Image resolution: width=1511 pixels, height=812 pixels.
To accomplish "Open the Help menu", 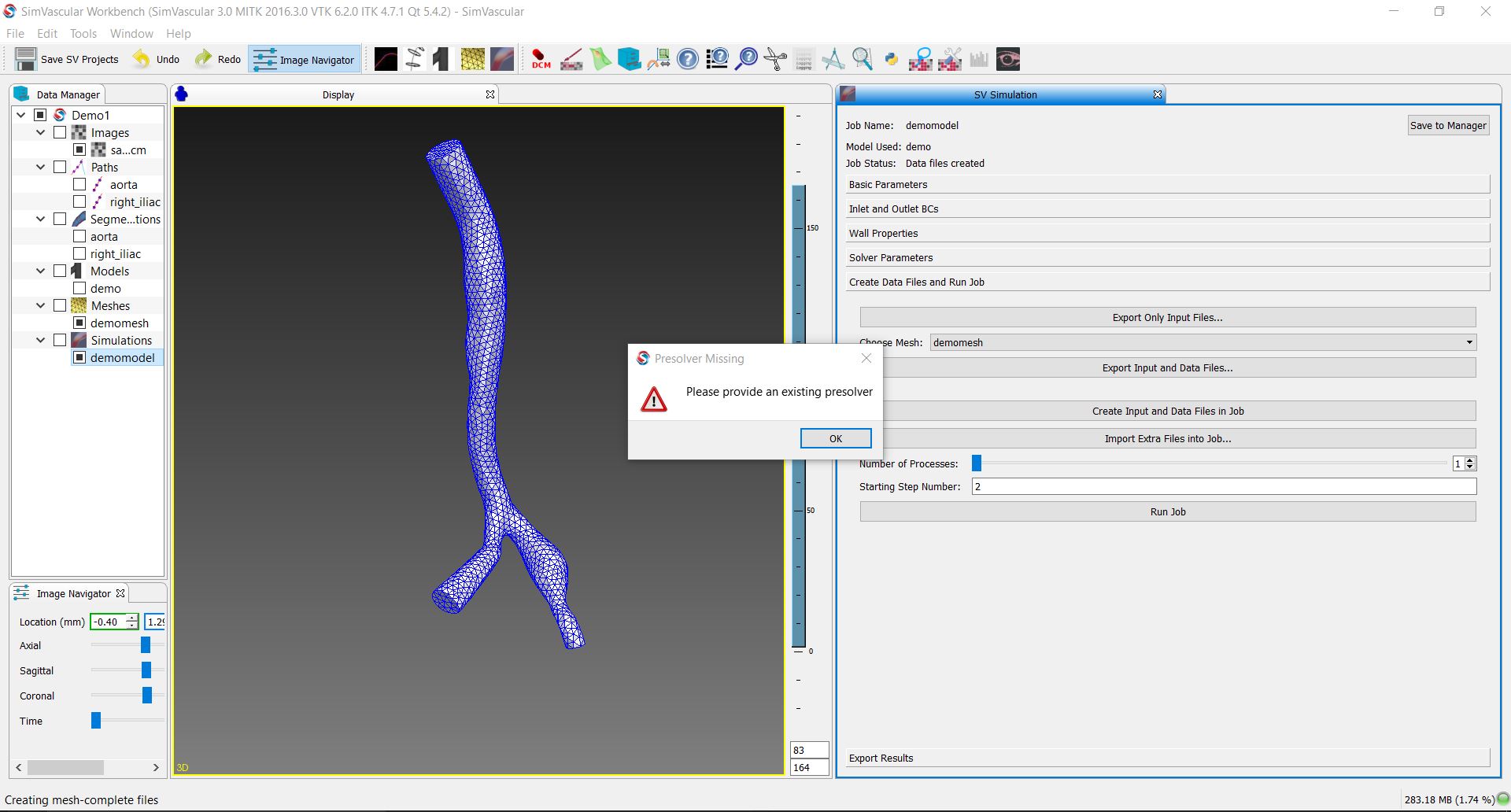I will click(178, 34).
